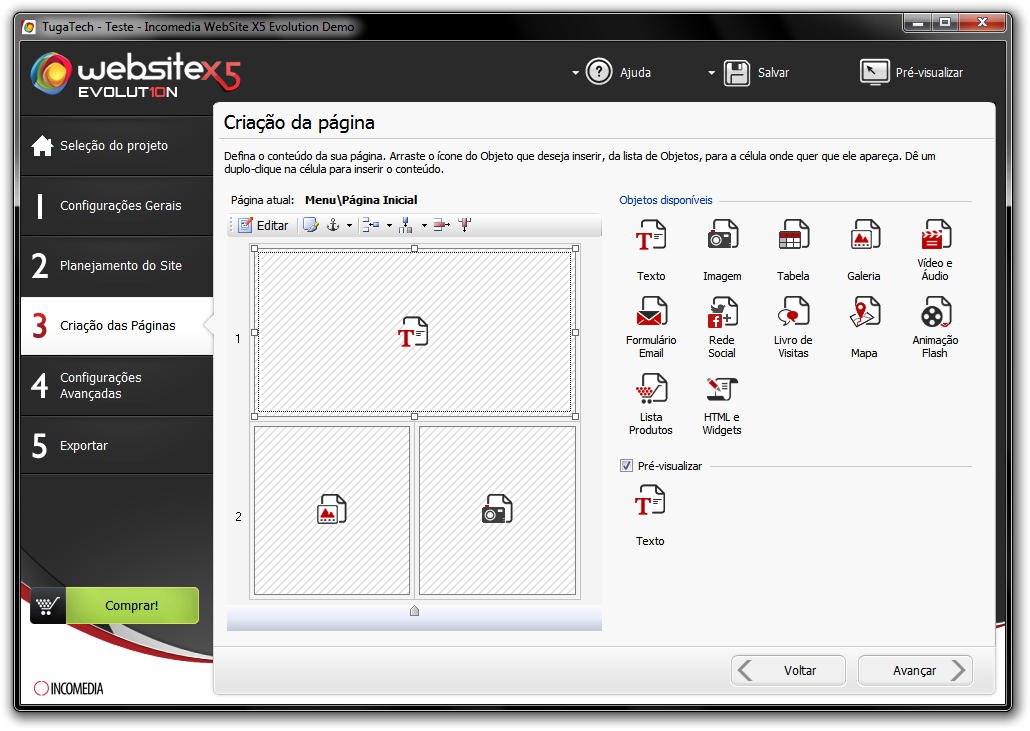Click the Incomedia logo in the sidebar

[x=68, y=688]
